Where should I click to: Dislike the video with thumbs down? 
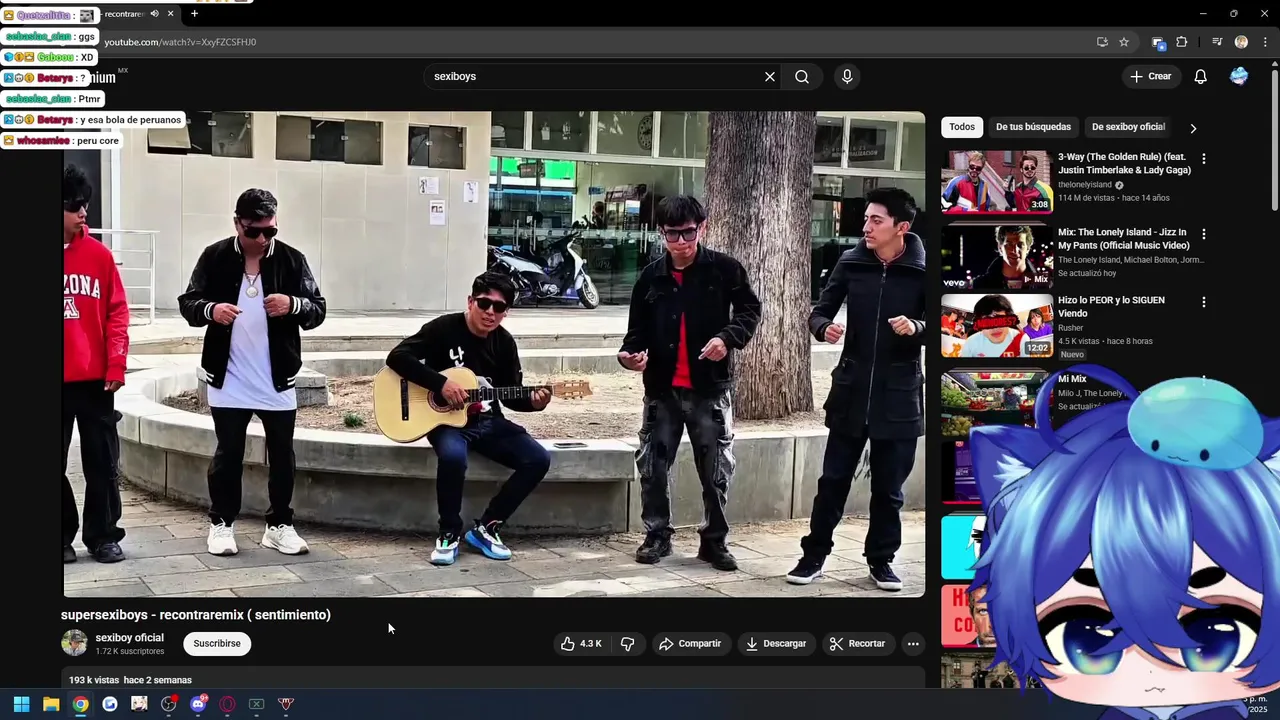click(x=627, y=644)
